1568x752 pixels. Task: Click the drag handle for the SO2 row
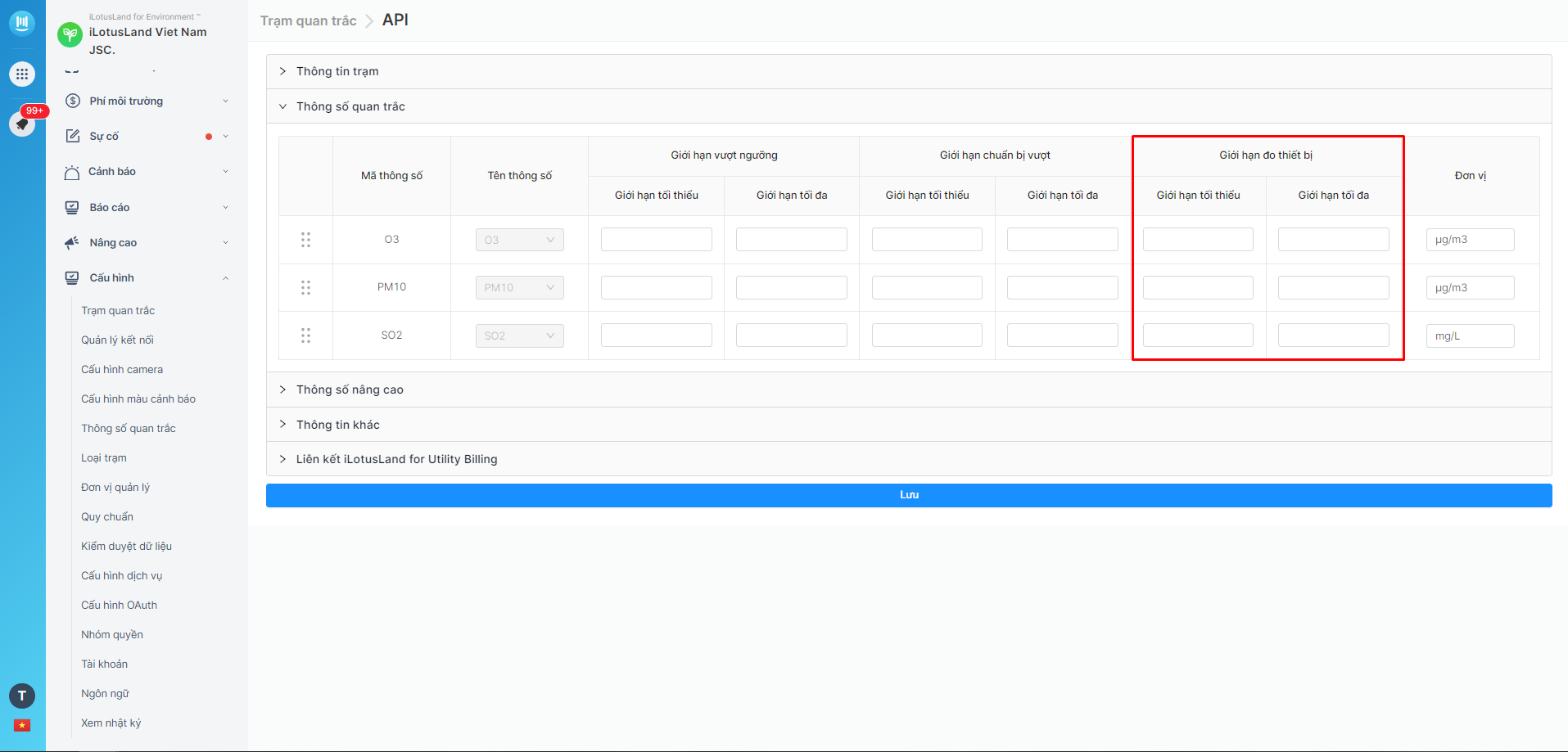[x=305, y=335]
